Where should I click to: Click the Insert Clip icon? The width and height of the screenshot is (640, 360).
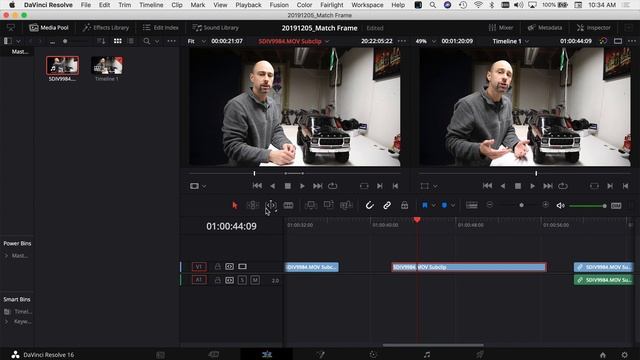(311, 205)
